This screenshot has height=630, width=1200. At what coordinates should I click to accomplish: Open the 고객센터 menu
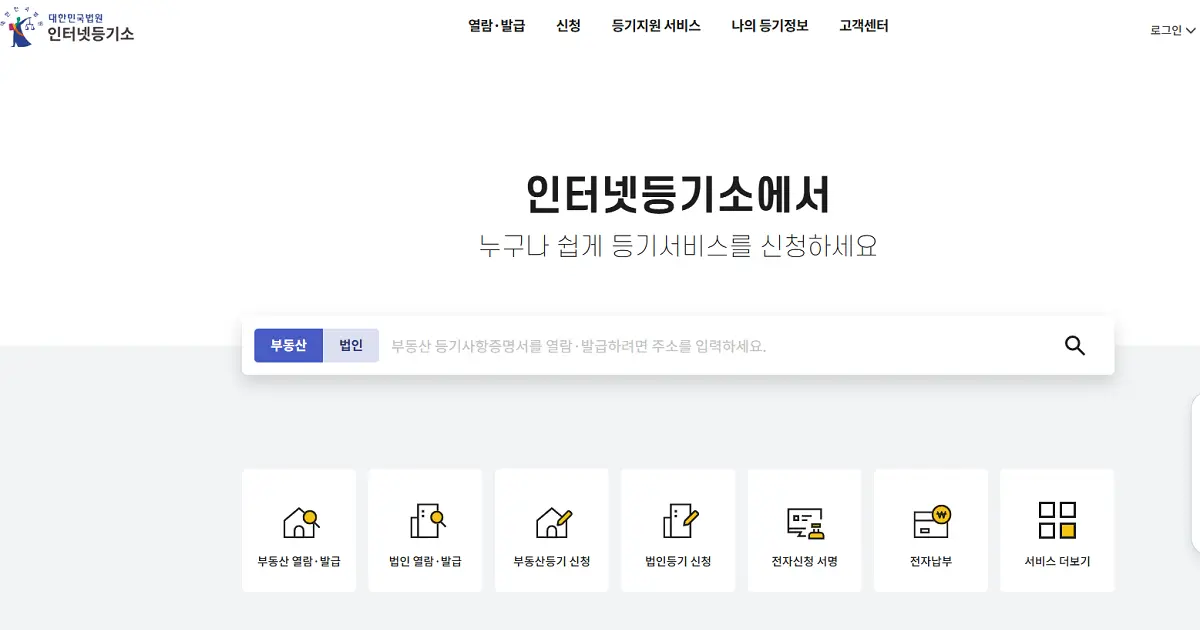[x=864, y=26]
